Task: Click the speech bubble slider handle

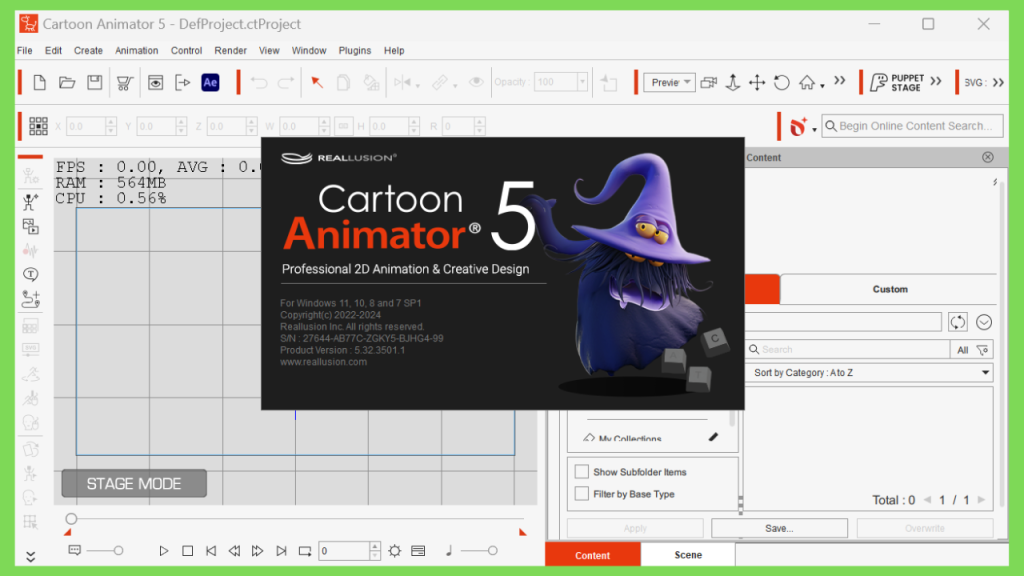Action: 118,551
